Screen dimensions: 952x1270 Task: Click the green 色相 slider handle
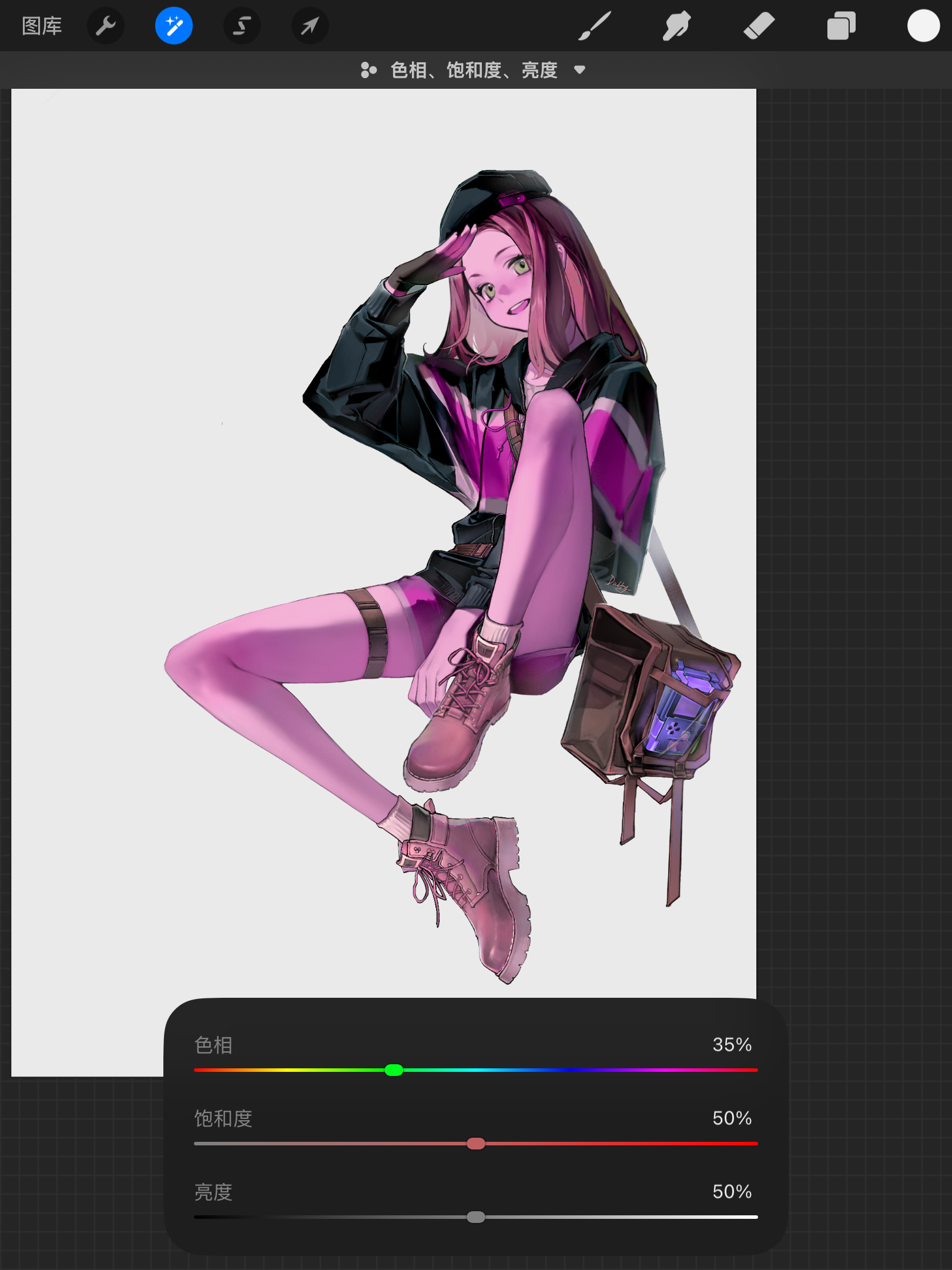pos(394,1070)
